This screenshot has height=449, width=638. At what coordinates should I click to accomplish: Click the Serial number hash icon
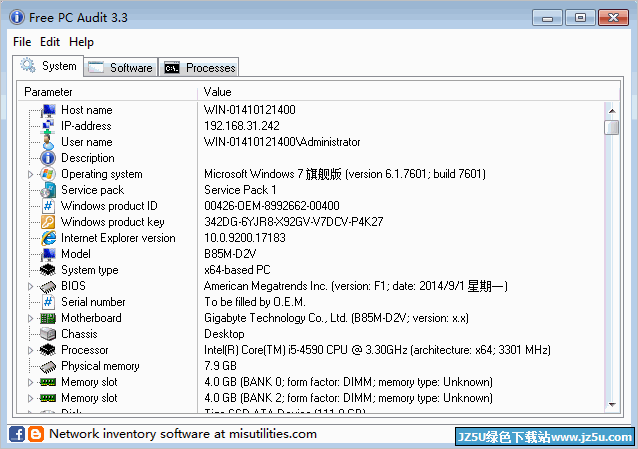[48, 302]
